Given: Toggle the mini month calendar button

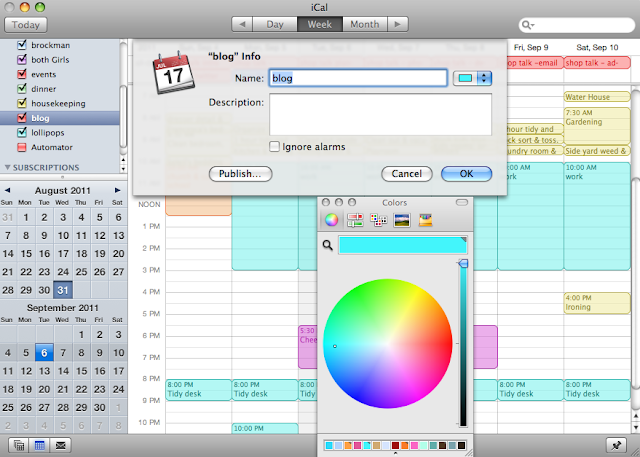Looking at the screenshot, I should coord(40,445).
